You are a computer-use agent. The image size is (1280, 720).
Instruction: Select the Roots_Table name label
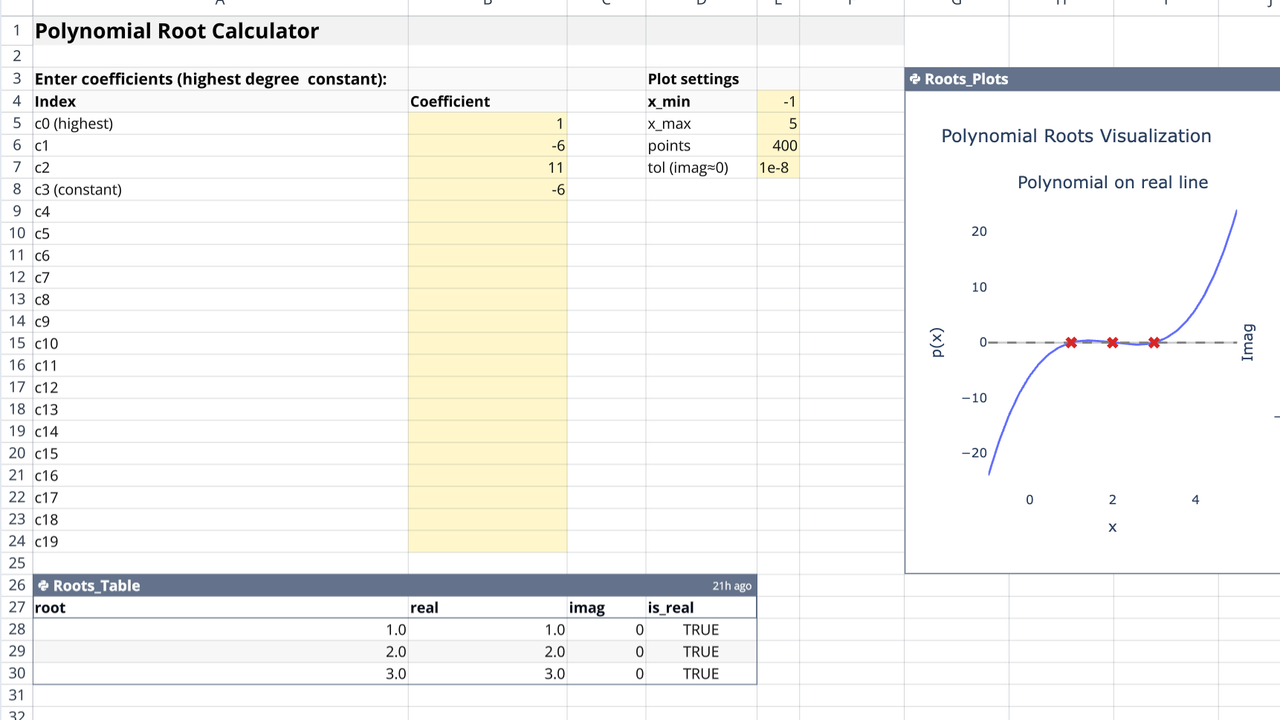tap(96, 586)
